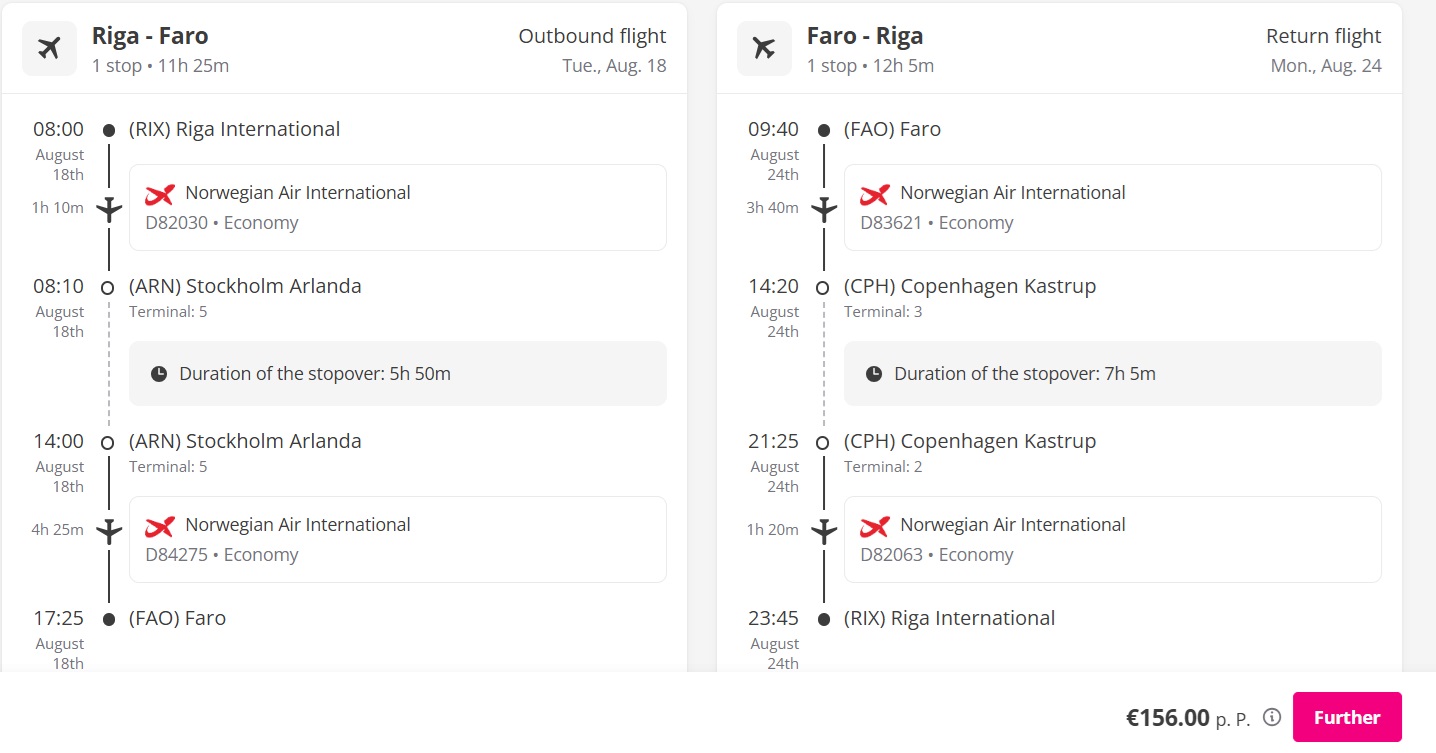Click the Stockholm stopover duration box
Viewport: 1436px width, 753px height.
pyautogui.click(x=398, y=374)
